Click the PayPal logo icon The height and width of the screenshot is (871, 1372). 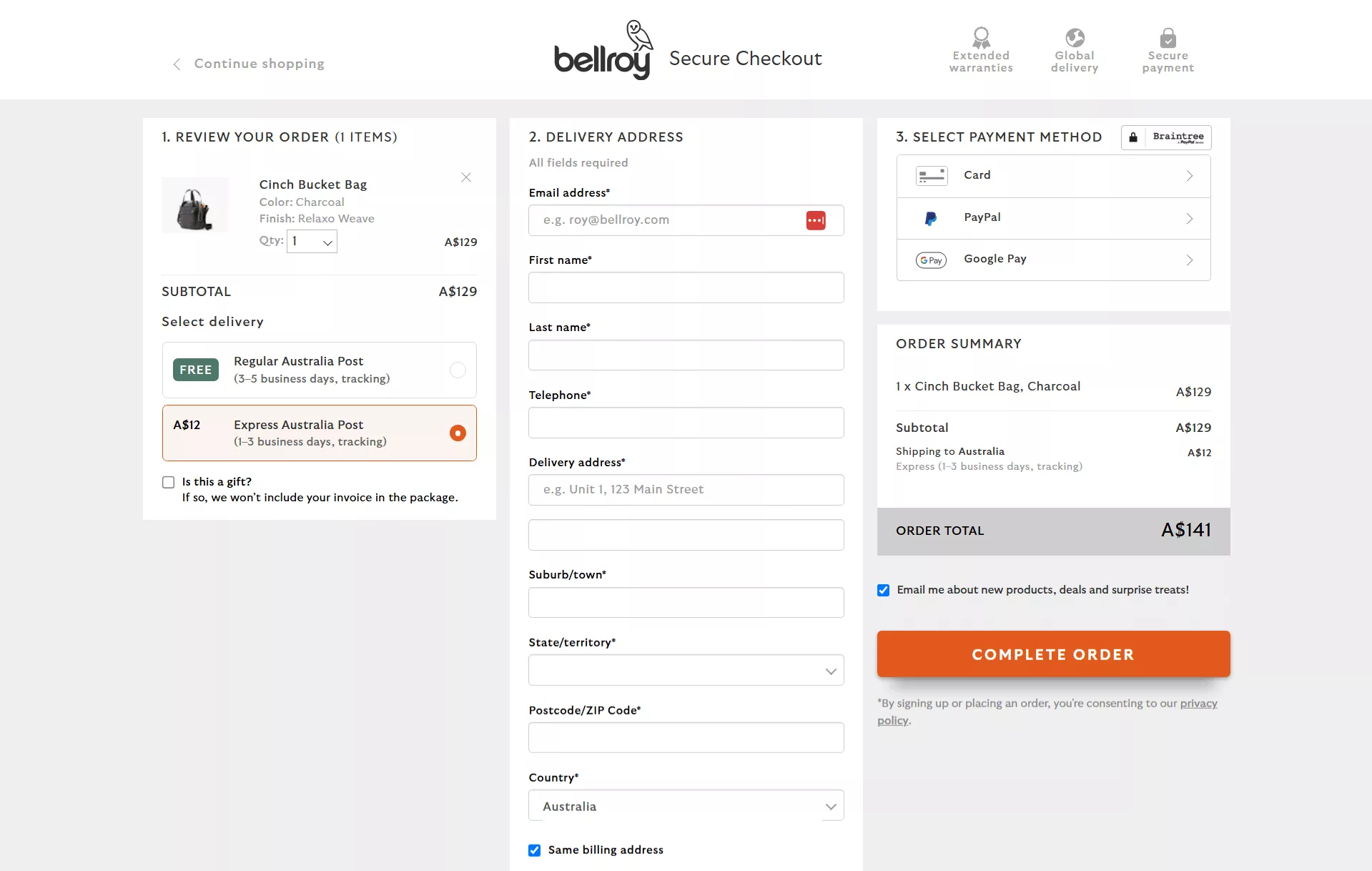931,218
